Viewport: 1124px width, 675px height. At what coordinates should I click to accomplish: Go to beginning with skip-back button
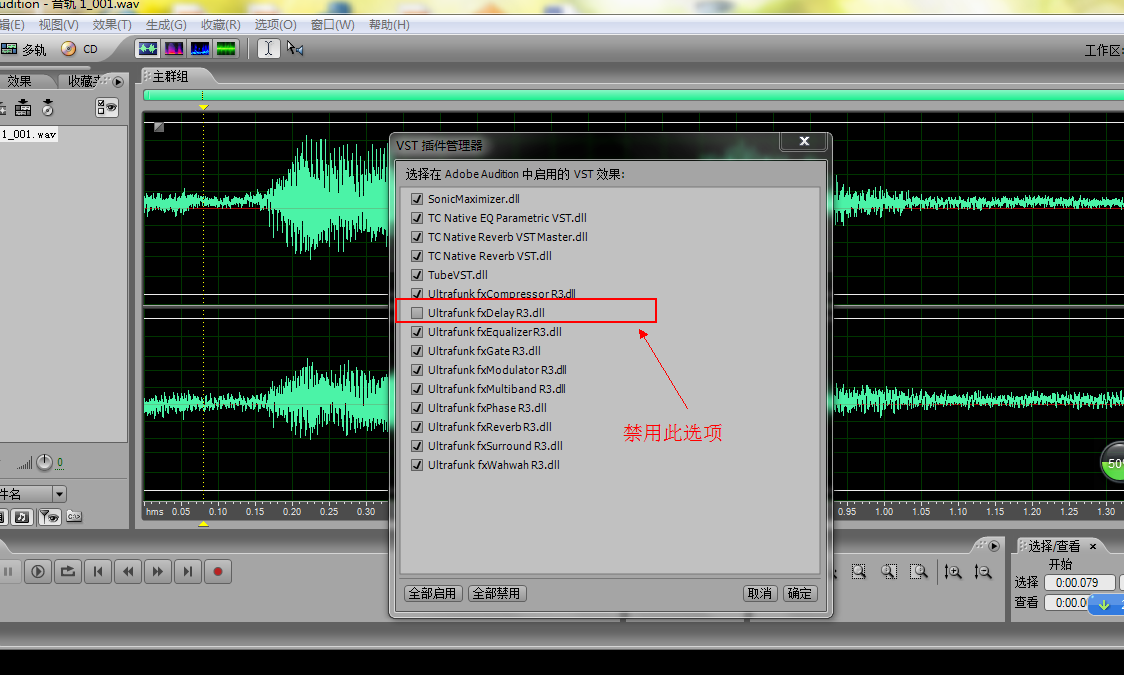pyautogui.click(x=98, y=572)
